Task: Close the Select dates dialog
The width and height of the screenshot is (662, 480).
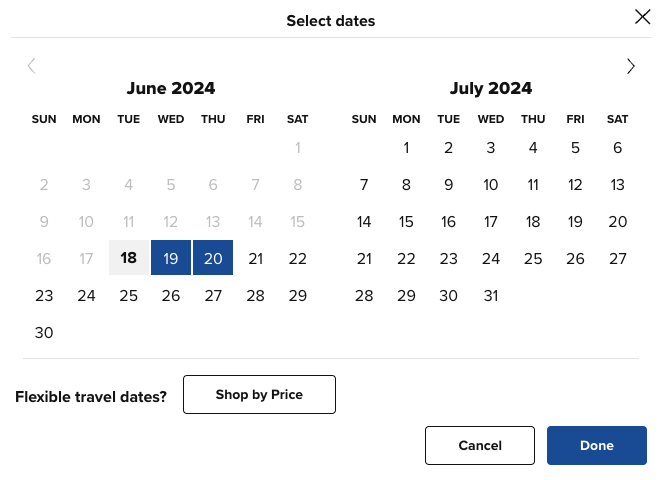Action: click(x=642, y=16)
